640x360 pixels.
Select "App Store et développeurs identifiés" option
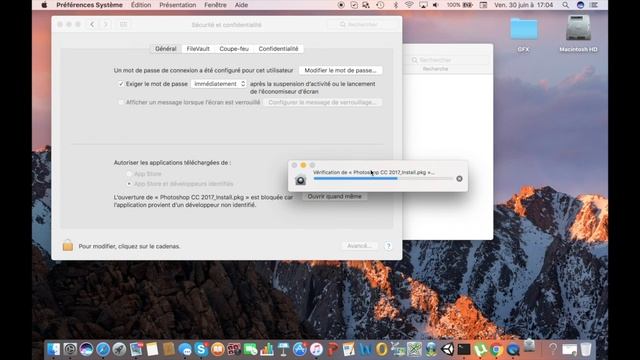pos(129,184)
